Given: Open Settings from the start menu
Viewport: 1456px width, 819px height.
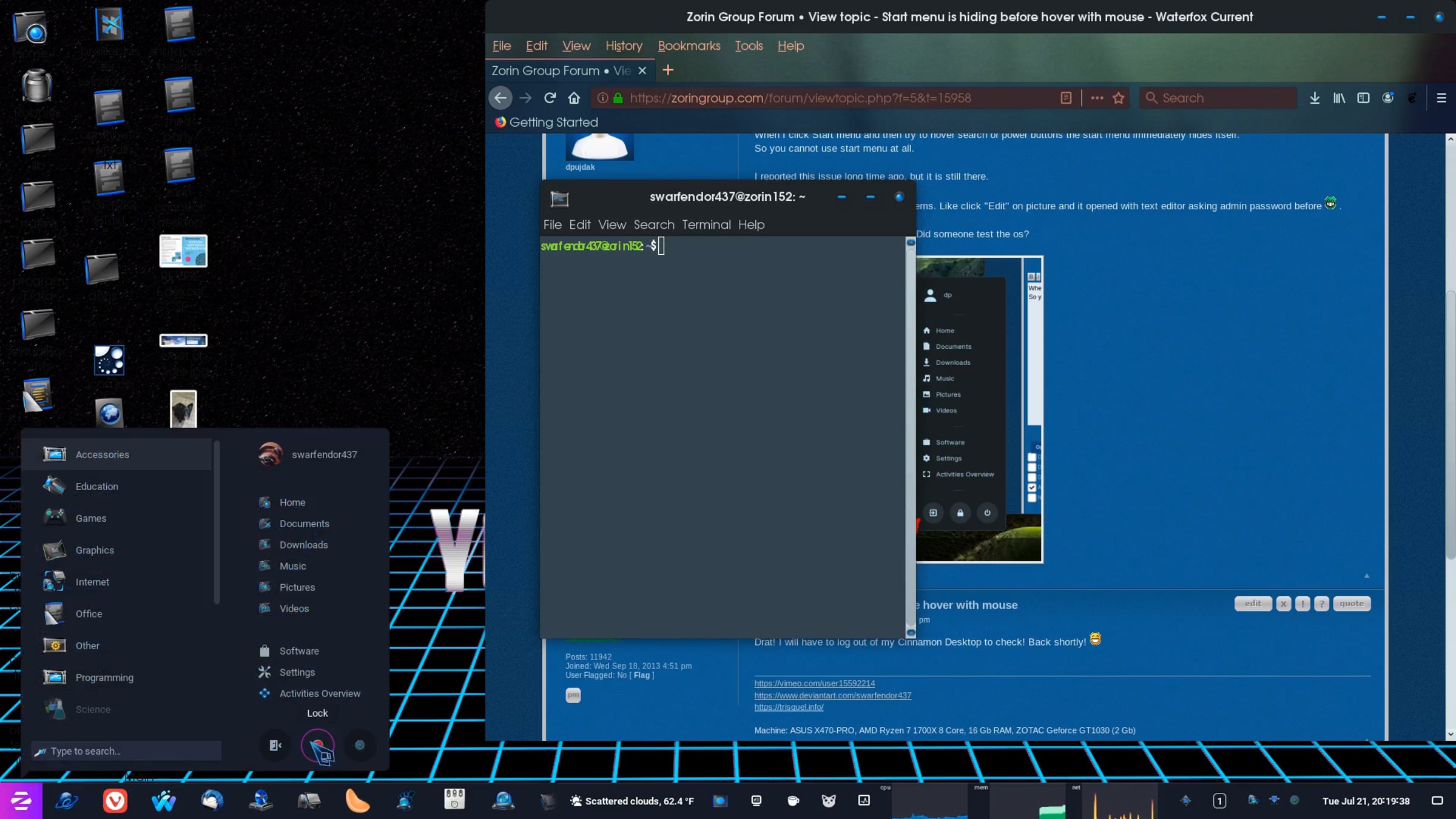Looking at the screenshot, I should click(x=297, y=672).
